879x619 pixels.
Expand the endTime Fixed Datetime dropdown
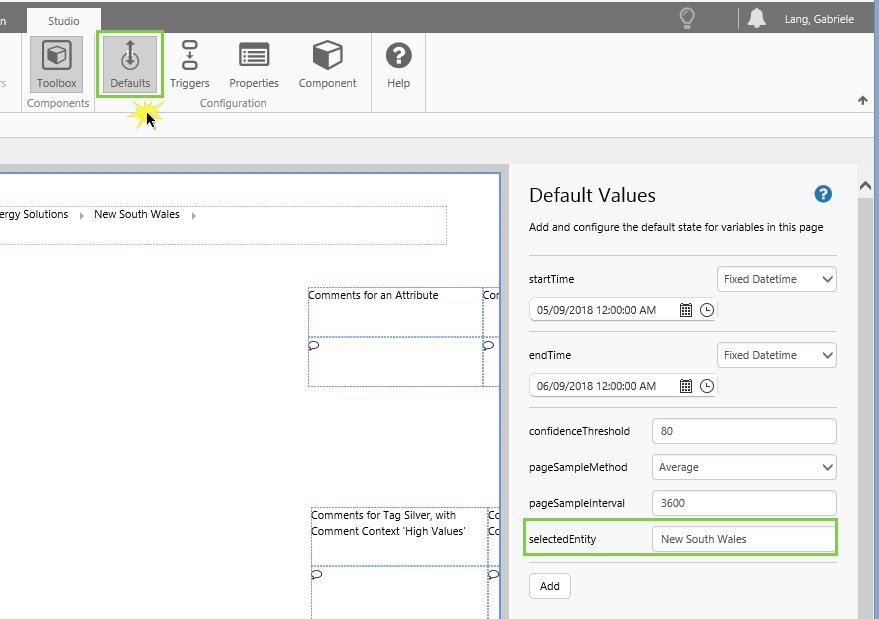[x=777, y=355]
